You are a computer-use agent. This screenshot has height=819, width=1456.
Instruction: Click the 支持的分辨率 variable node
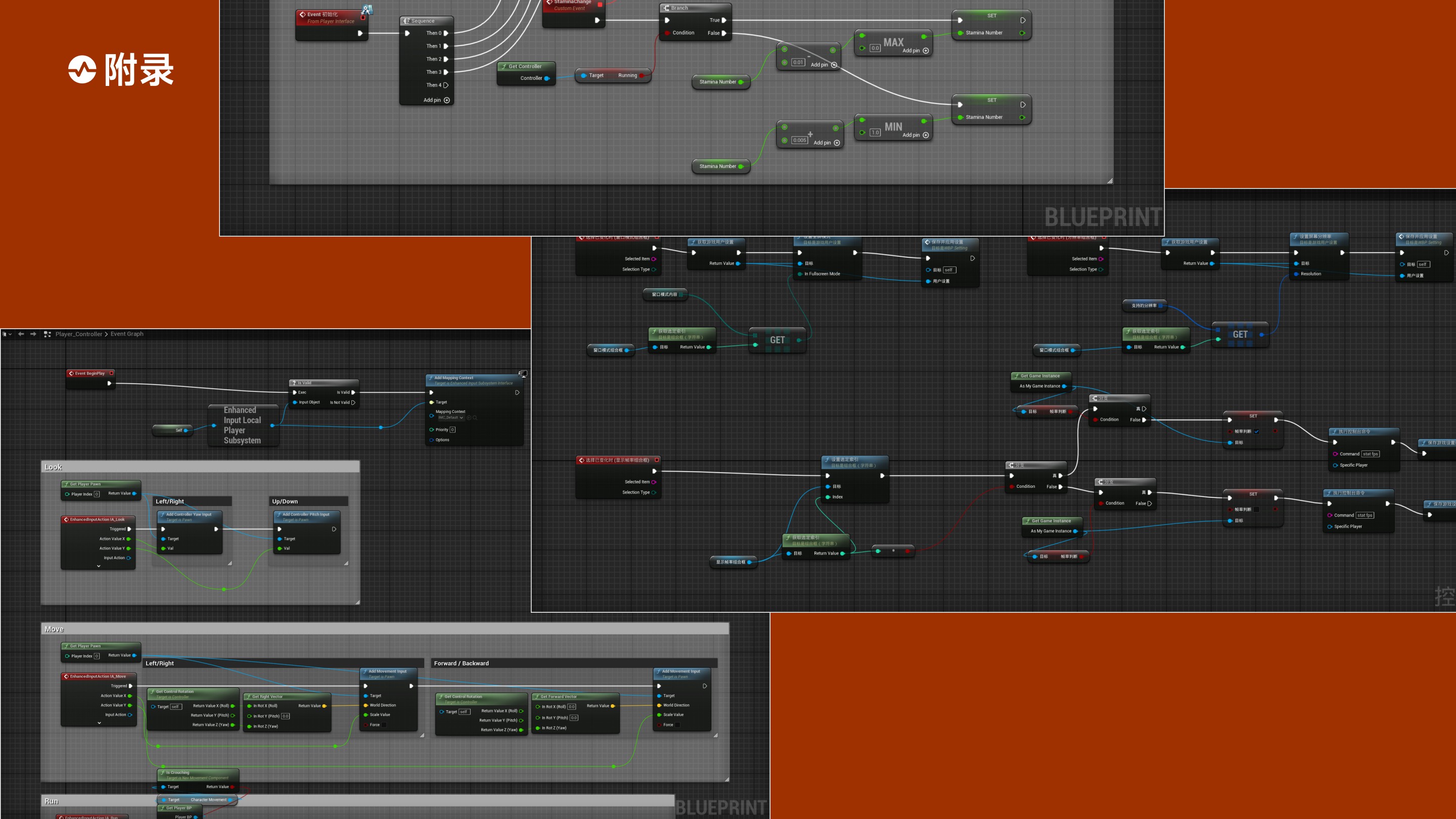1145,306
